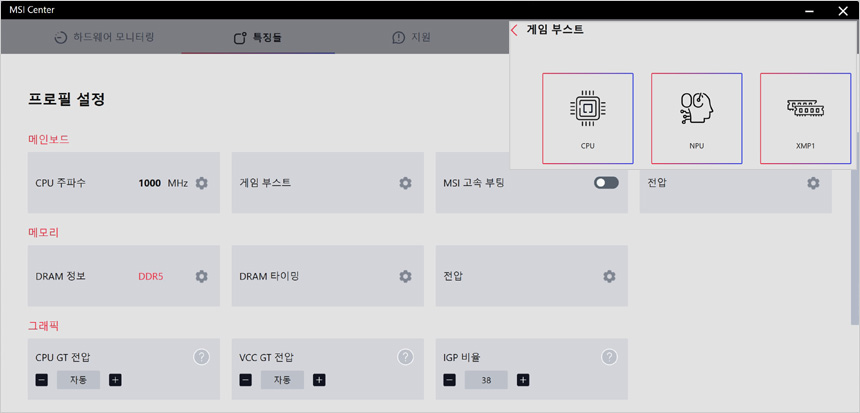Decrease VCC GT 전압 with minus
Screen dimensions: 860x413
(246, 380)
